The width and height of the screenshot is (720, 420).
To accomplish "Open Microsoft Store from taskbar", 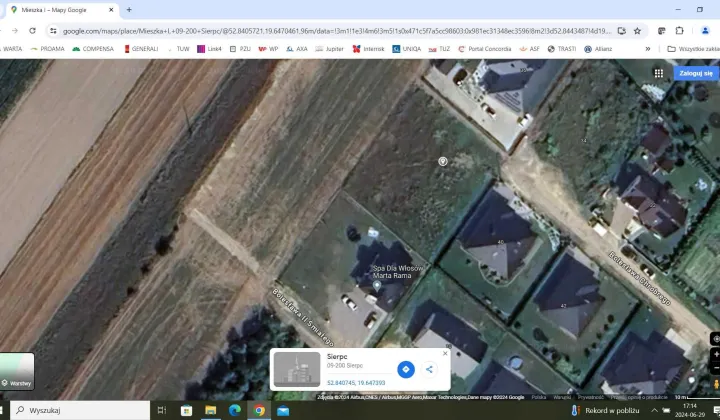I will pyautogui.click(x=186, y=410).
